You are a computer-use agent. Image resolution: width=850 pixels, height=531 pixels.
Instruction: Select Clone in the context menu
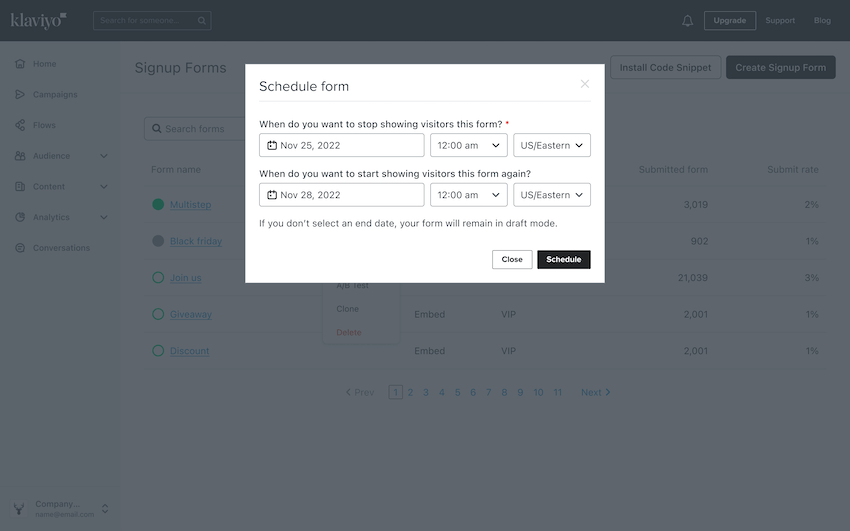click(x=347, y=309)
